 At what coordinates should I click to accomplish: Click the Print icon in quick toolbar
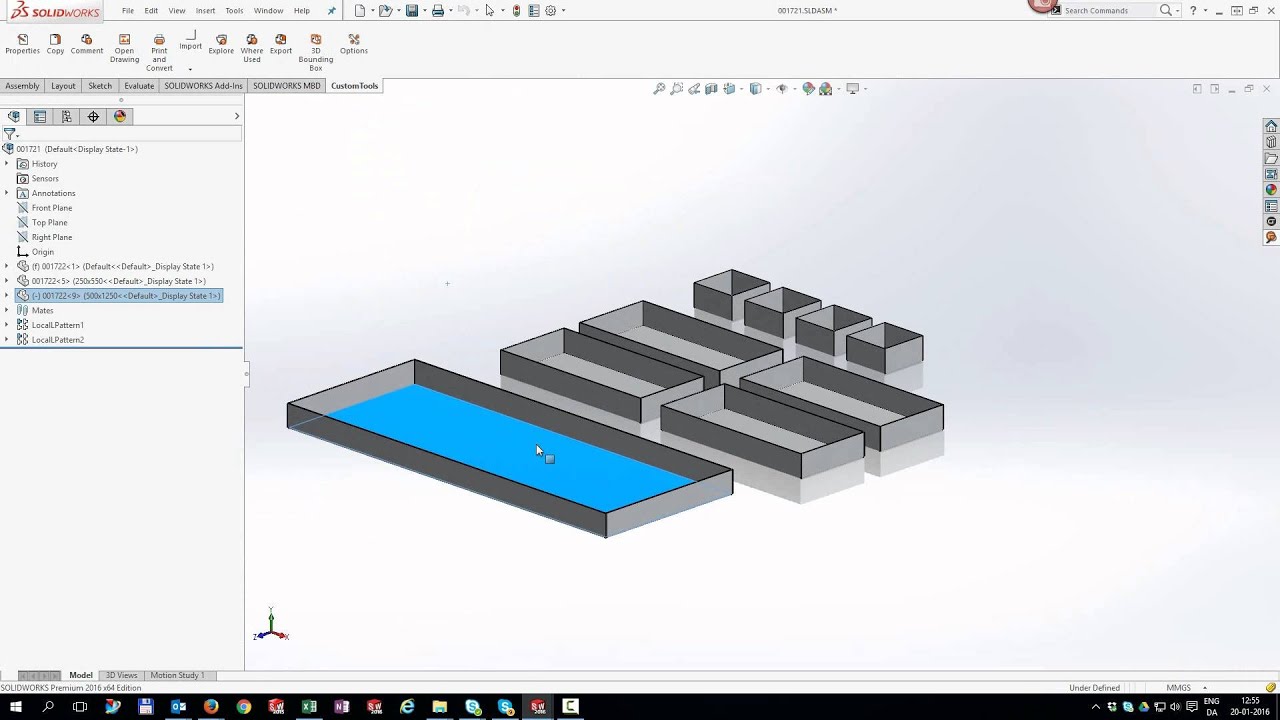coord(437,10)
